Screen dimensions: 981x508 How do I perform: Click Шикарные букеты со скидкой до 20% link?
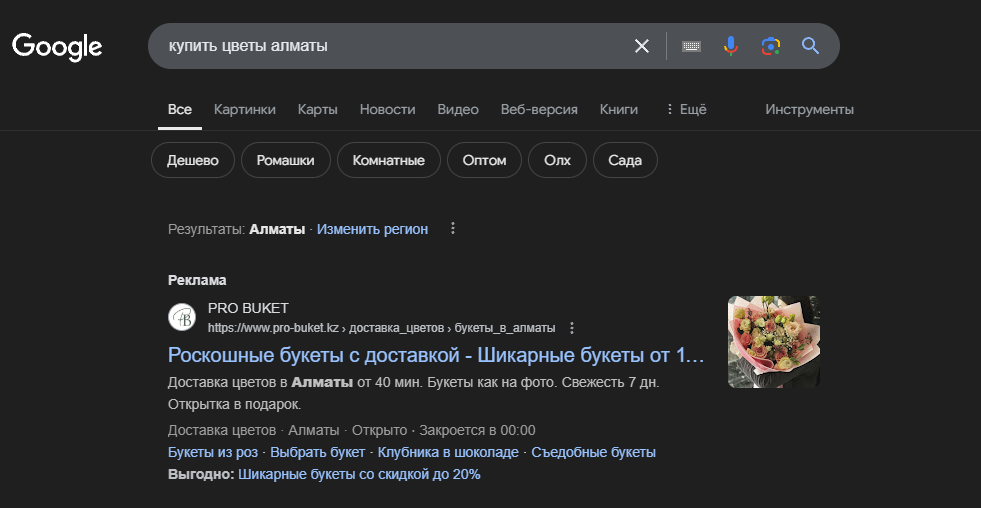pos(359,474)
